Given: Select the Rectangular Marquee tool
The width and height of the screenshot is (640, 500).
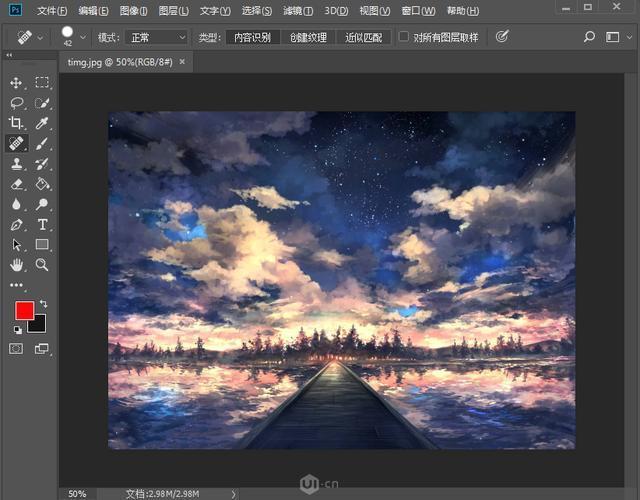Looking at the screenshot, I should pyautogui.click(x=42, y=82).
